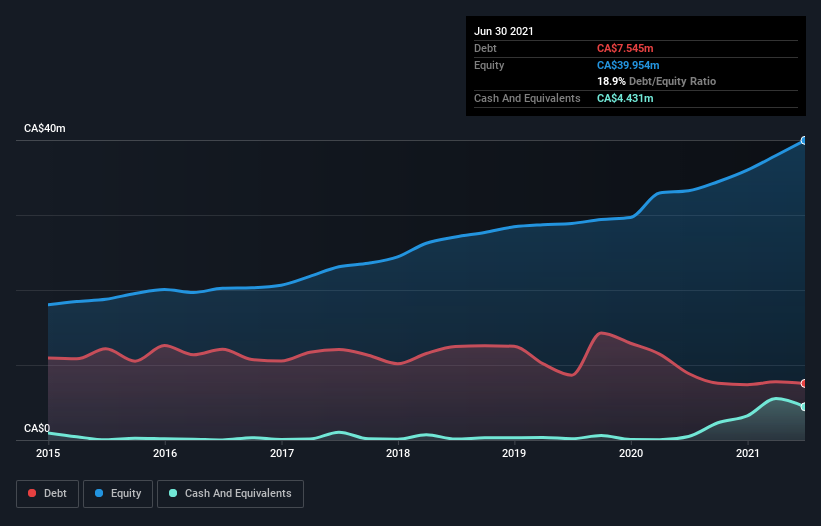This screenshot has width=821, height=526.
Task: Click the CA$4.431m cash value
Action: coord(625,98)
